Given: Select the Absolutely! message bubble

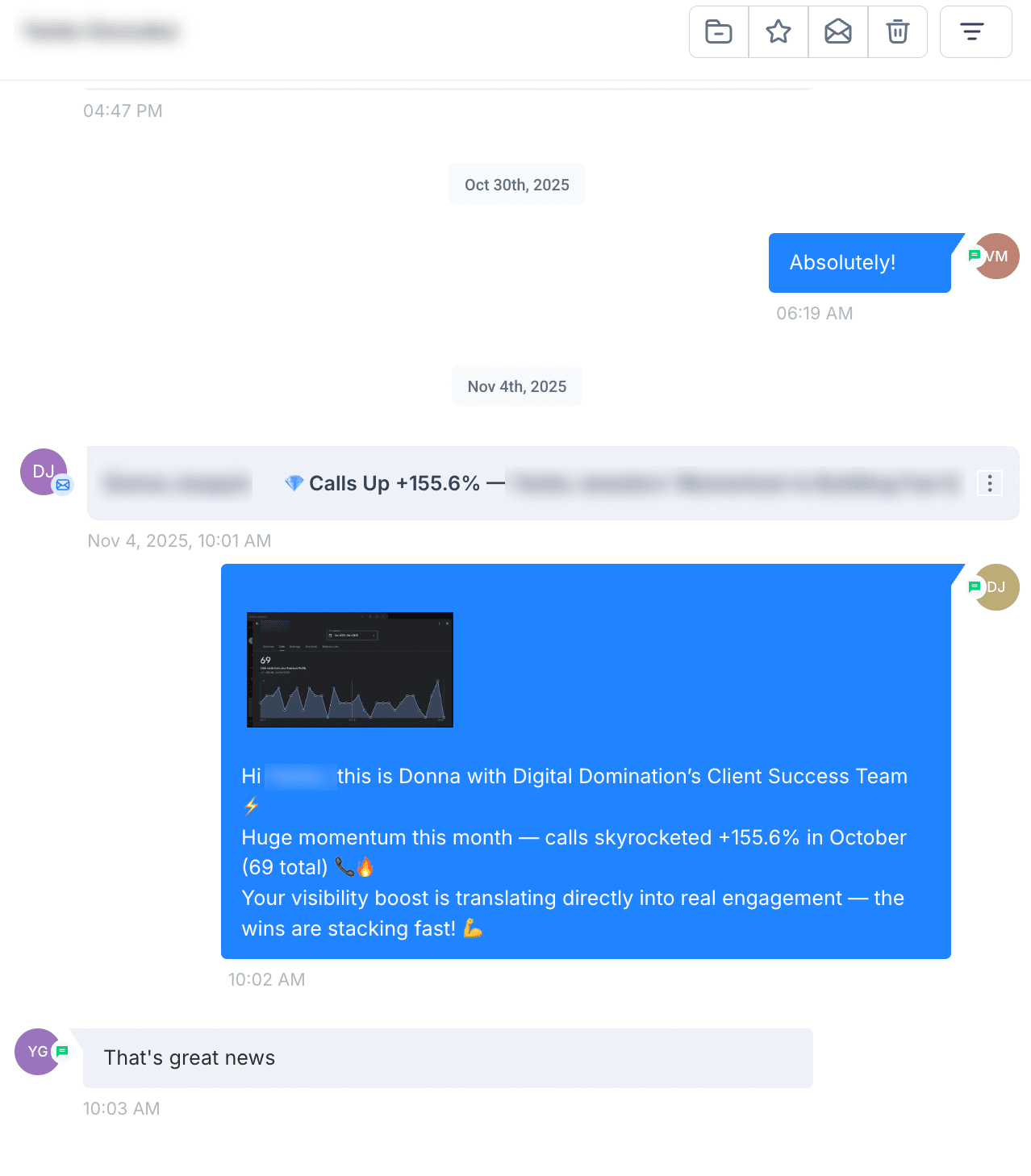Looking at the screenshot, I should pos(860,263).
